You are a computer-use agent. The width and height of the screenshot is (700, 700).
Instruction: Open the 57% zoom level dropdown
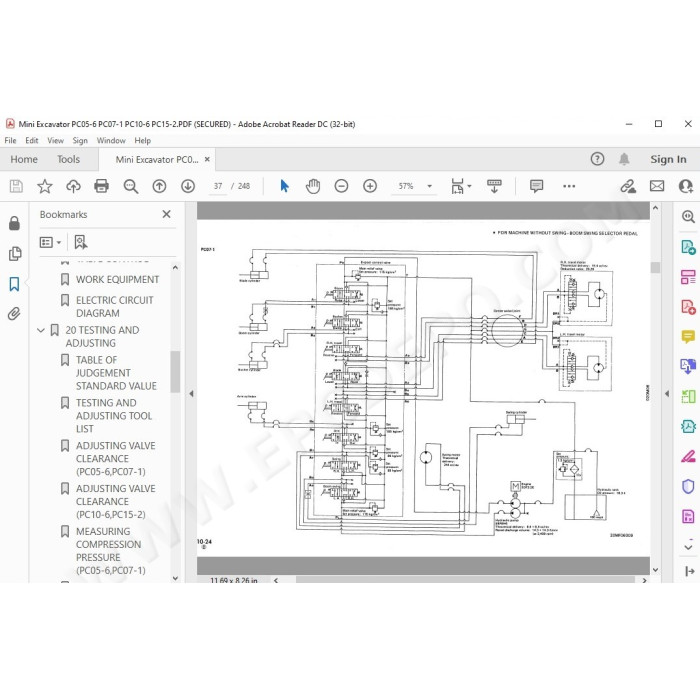point(429,186)
